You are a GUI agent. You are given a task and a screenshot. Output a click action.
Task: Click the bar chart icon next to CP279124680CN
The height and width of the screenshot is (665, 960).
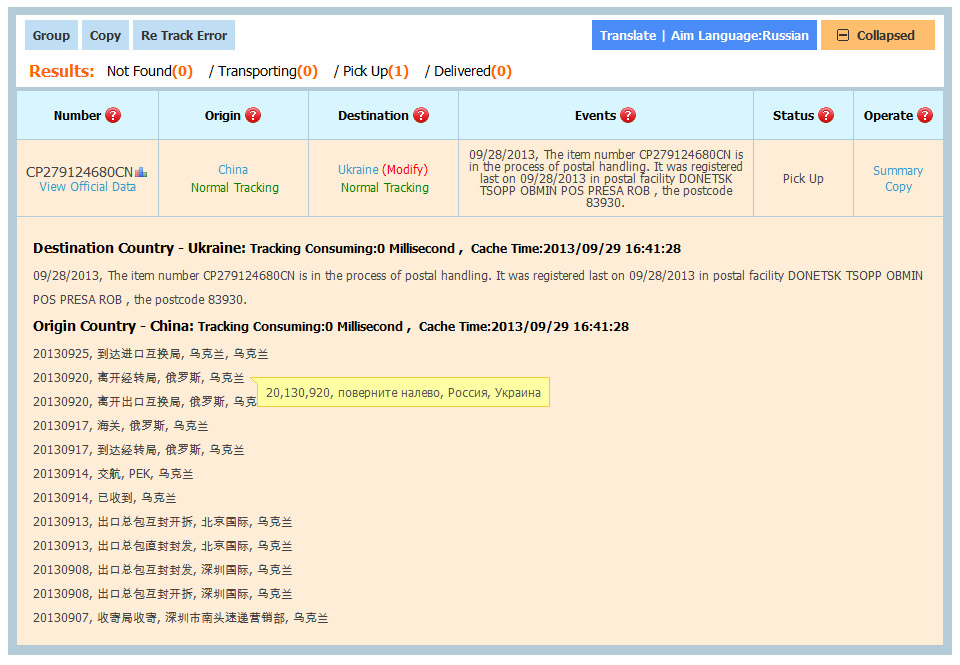[x=141, y=171]
